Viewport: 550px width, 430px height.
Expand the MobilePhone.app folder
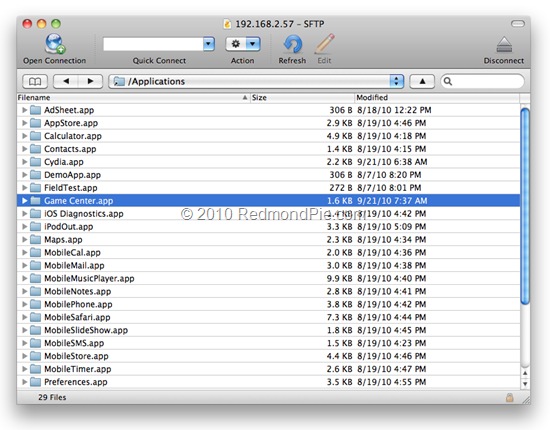click(x=24, y=304)
